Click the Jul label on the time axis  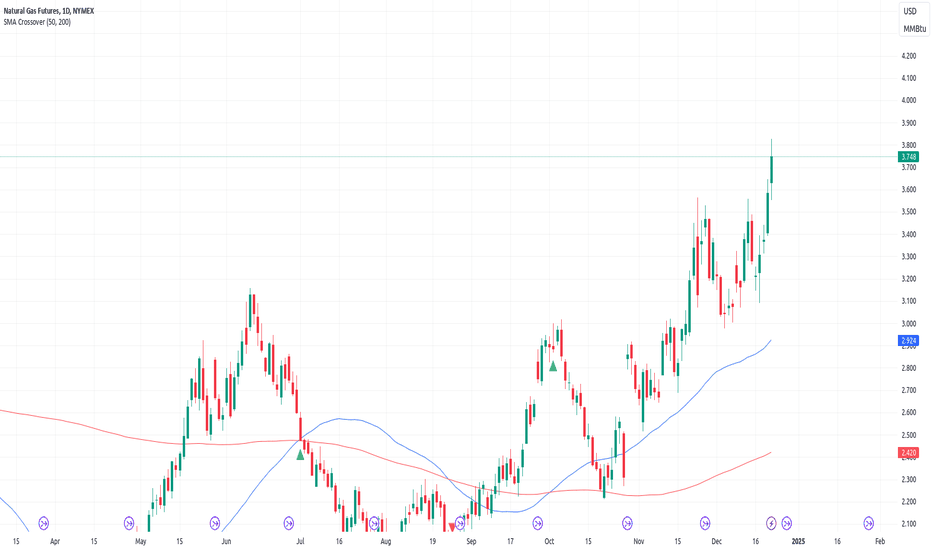point(300,542)
